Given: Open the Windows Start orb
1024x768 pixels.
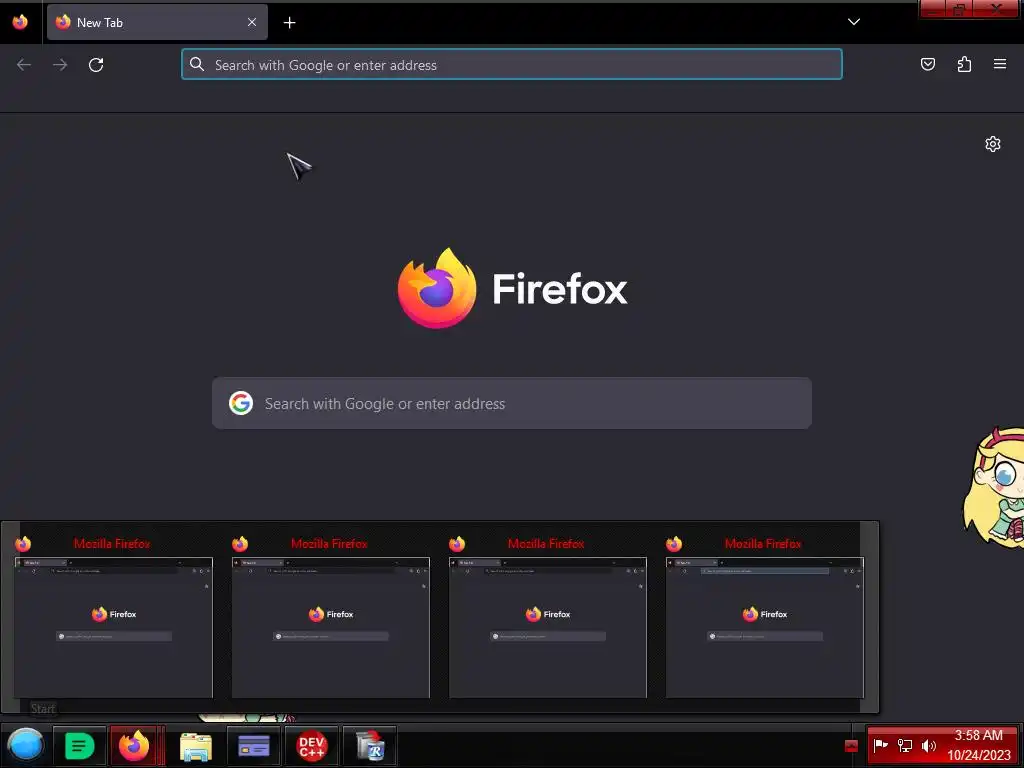Looking at the screenshot, I should pos(25,745).
